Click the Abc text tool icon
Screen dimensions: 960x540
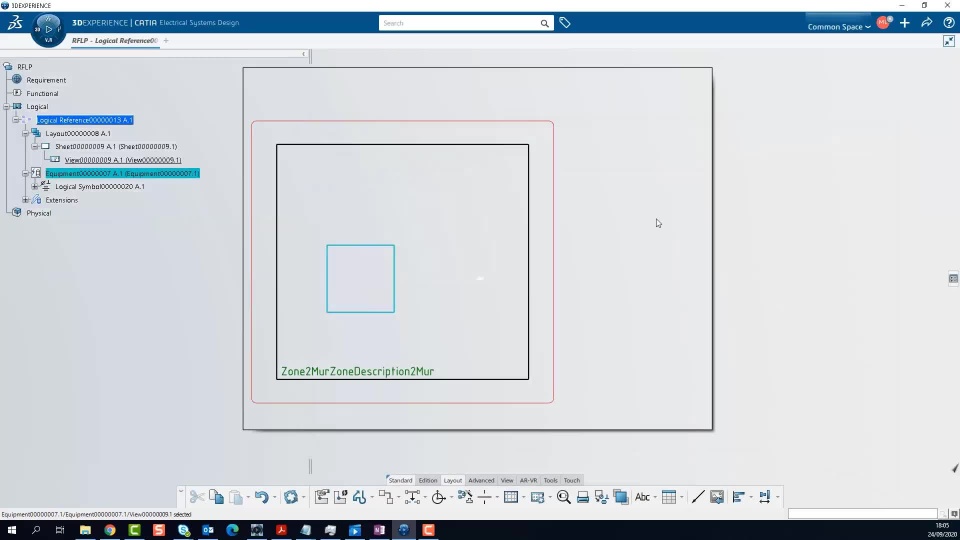[x=642, y=497]
